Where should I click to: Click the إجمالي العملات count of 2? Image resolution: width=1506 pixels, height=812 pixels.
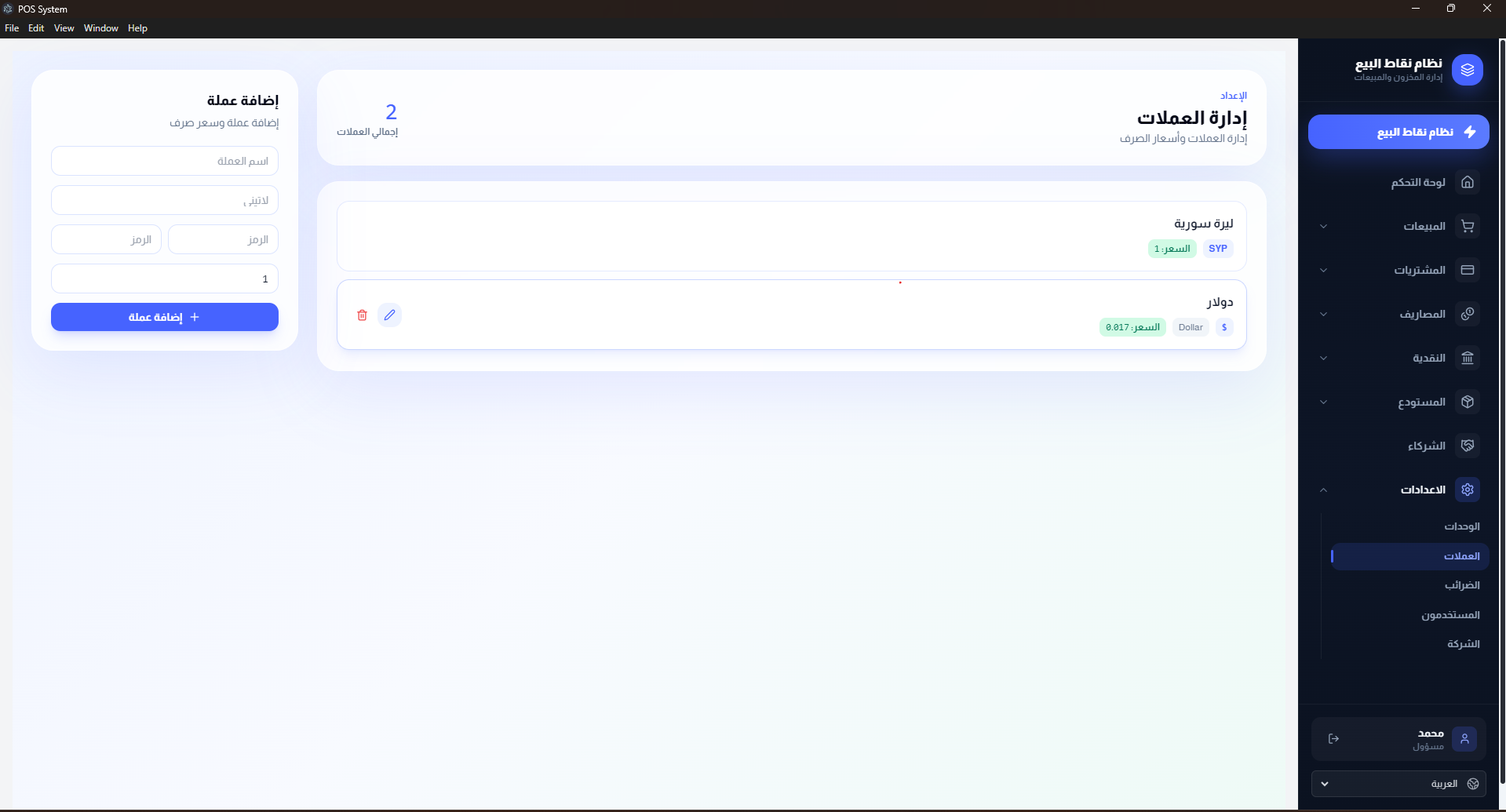click(391, 111)
